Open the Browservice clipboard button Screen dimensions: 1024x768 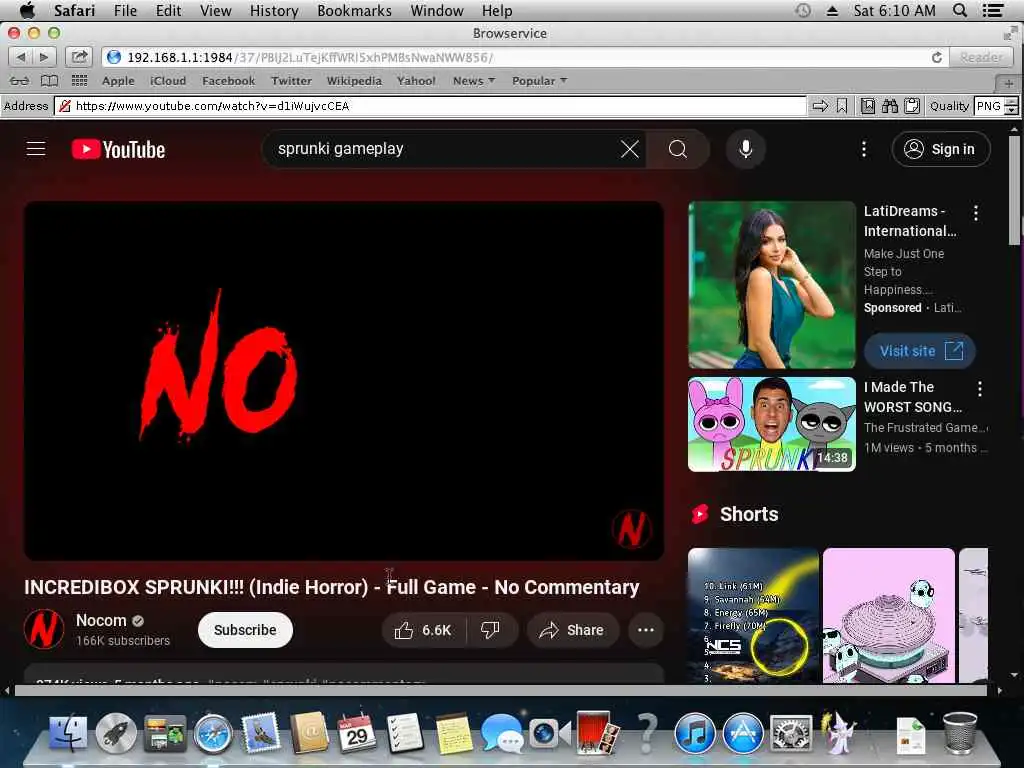912,106
